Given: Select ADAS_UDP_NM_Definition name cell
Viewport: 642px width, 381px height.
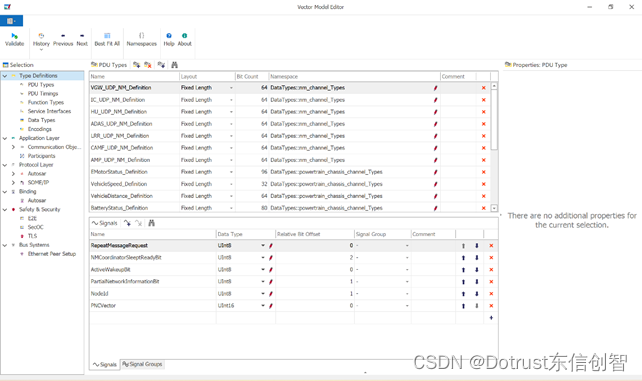Looking at the screenshot, I should pyautogui.click(x=134, y=124).
